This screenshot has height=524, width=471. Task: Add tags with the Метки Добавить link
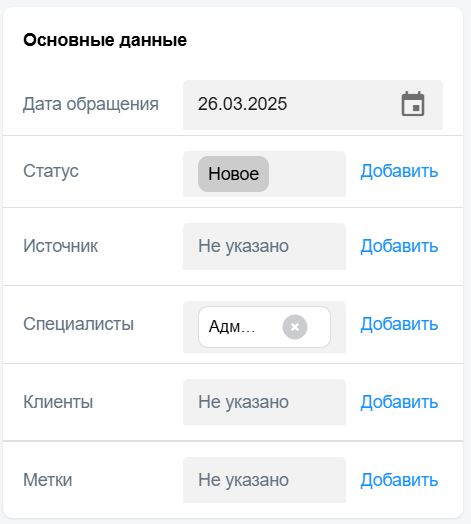click(399, 480)
